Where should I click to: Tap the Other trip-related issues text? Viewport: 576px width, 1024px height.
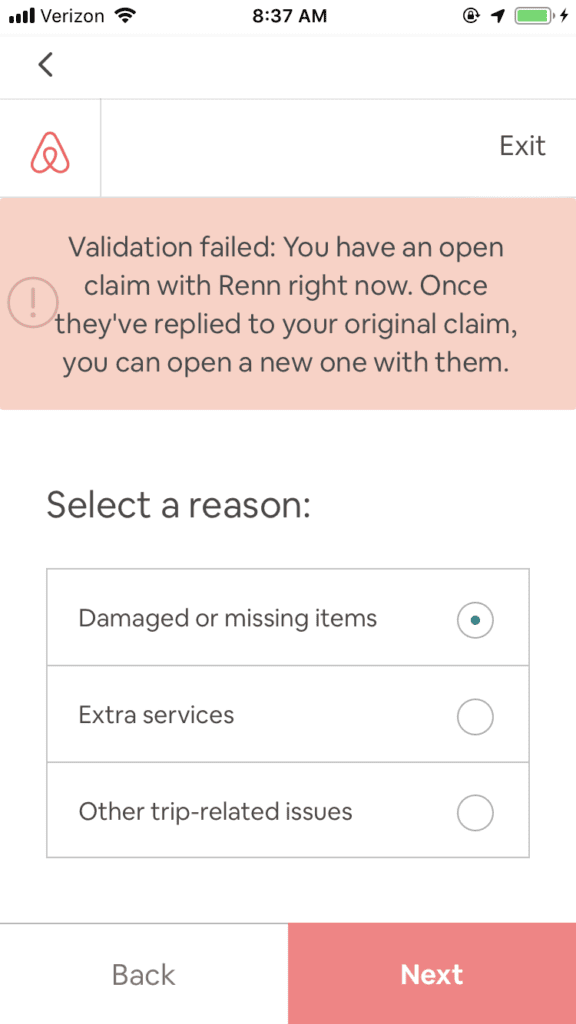[x=216, y=812]
